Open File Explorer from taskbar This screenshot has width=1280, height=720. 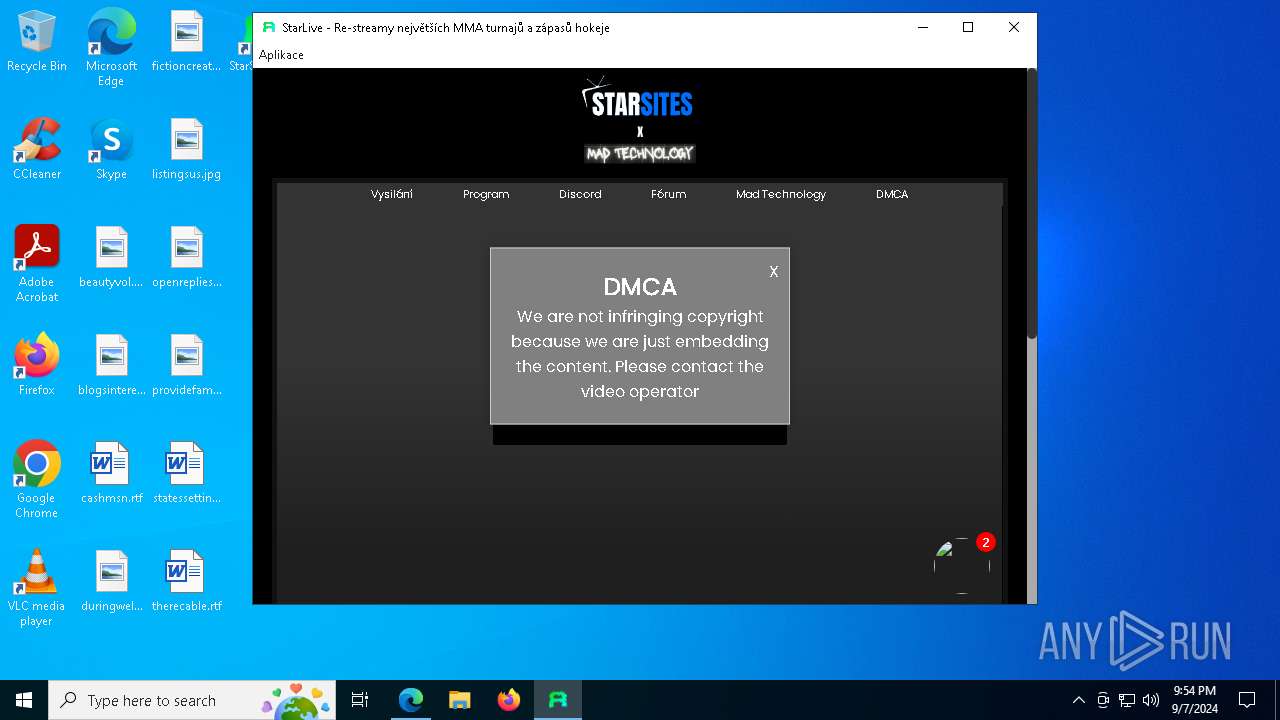460,700
